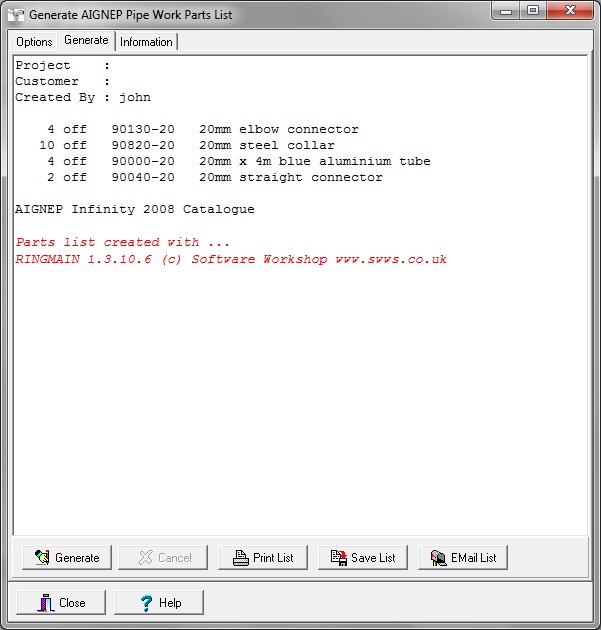
Task: Send the parts list via EMail List
Action: pyautogui.click(x=463, y=557)
